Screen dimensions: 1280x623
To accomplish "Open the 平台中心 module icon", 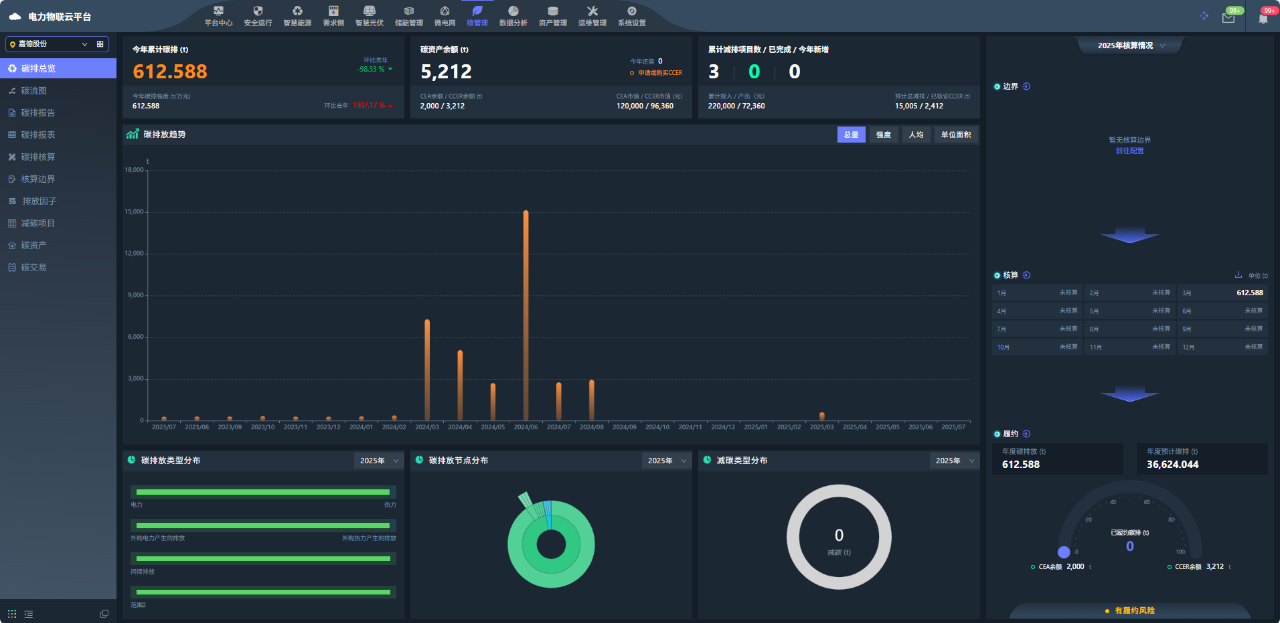I will pos(218,11).
